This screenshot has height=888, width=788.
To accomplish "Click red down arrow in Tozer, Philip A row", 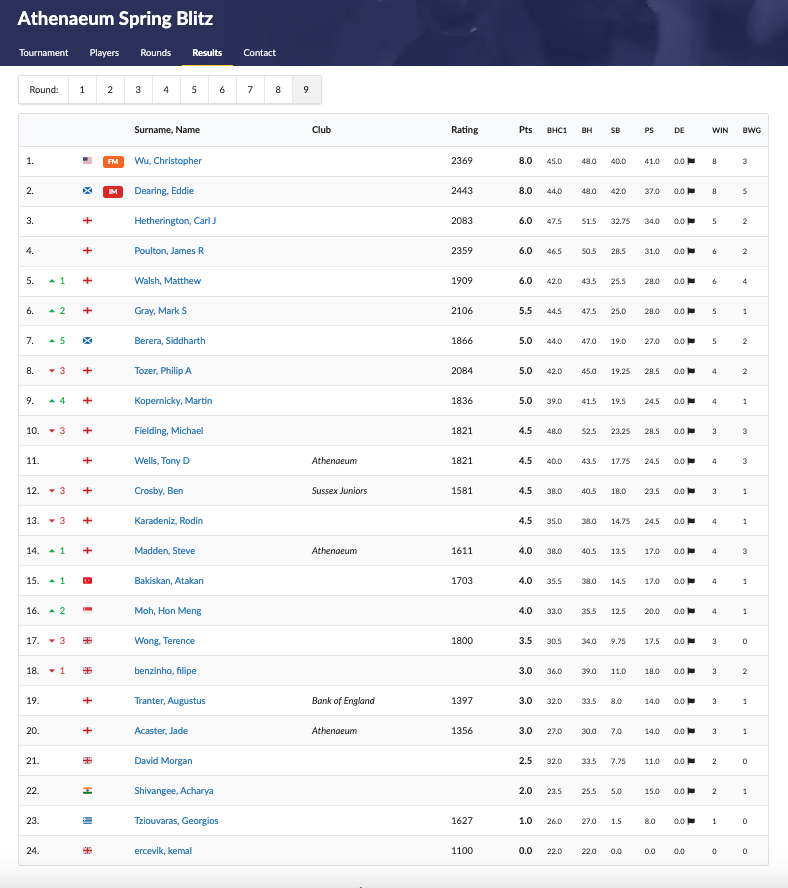I will tap(52, 371).
